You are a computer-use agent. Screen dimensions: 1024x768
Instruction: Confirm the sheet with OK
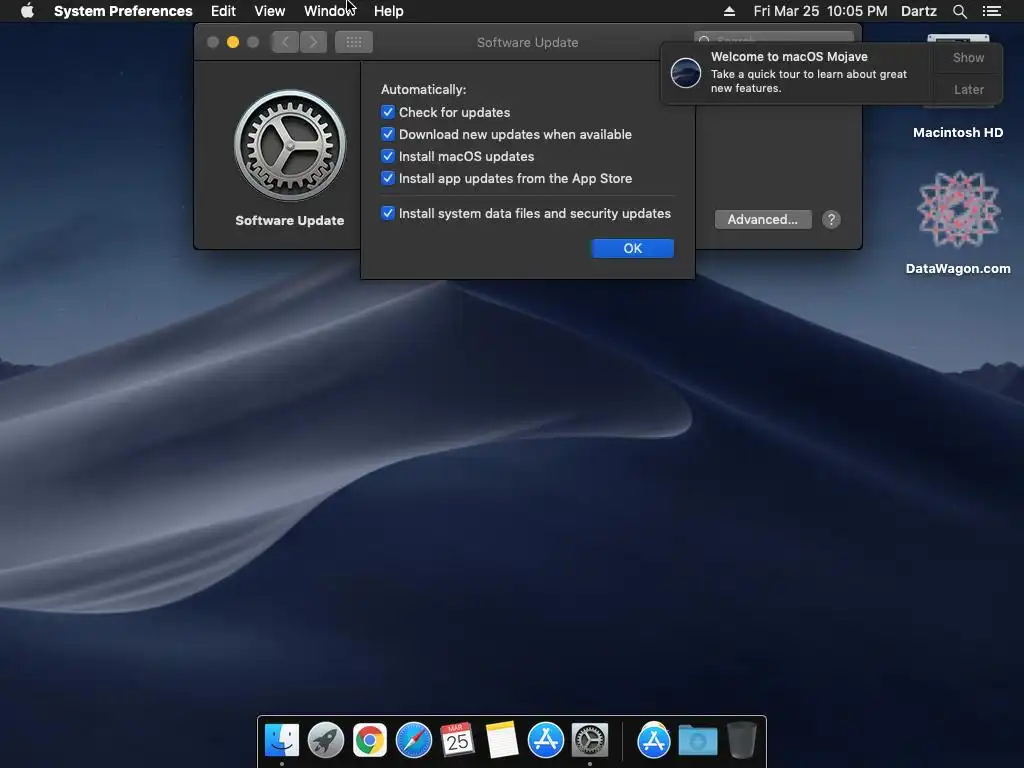[x=632, y=248]
